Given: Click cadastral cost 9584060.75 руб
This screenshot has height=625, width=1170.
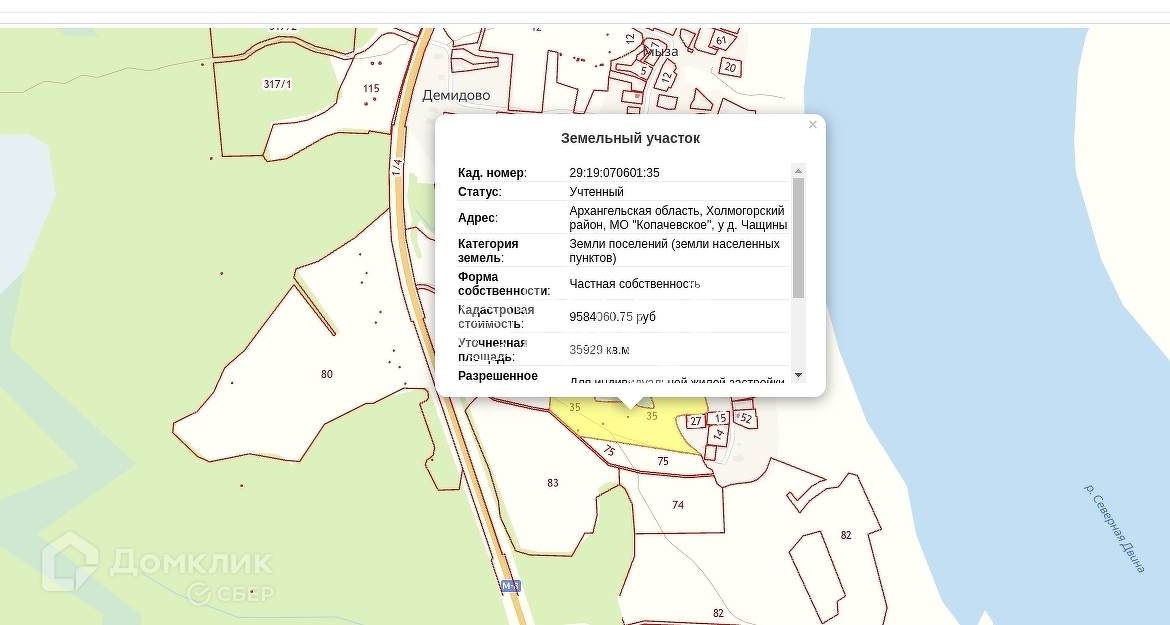Looking at the screenshot, I should point(613,316).
